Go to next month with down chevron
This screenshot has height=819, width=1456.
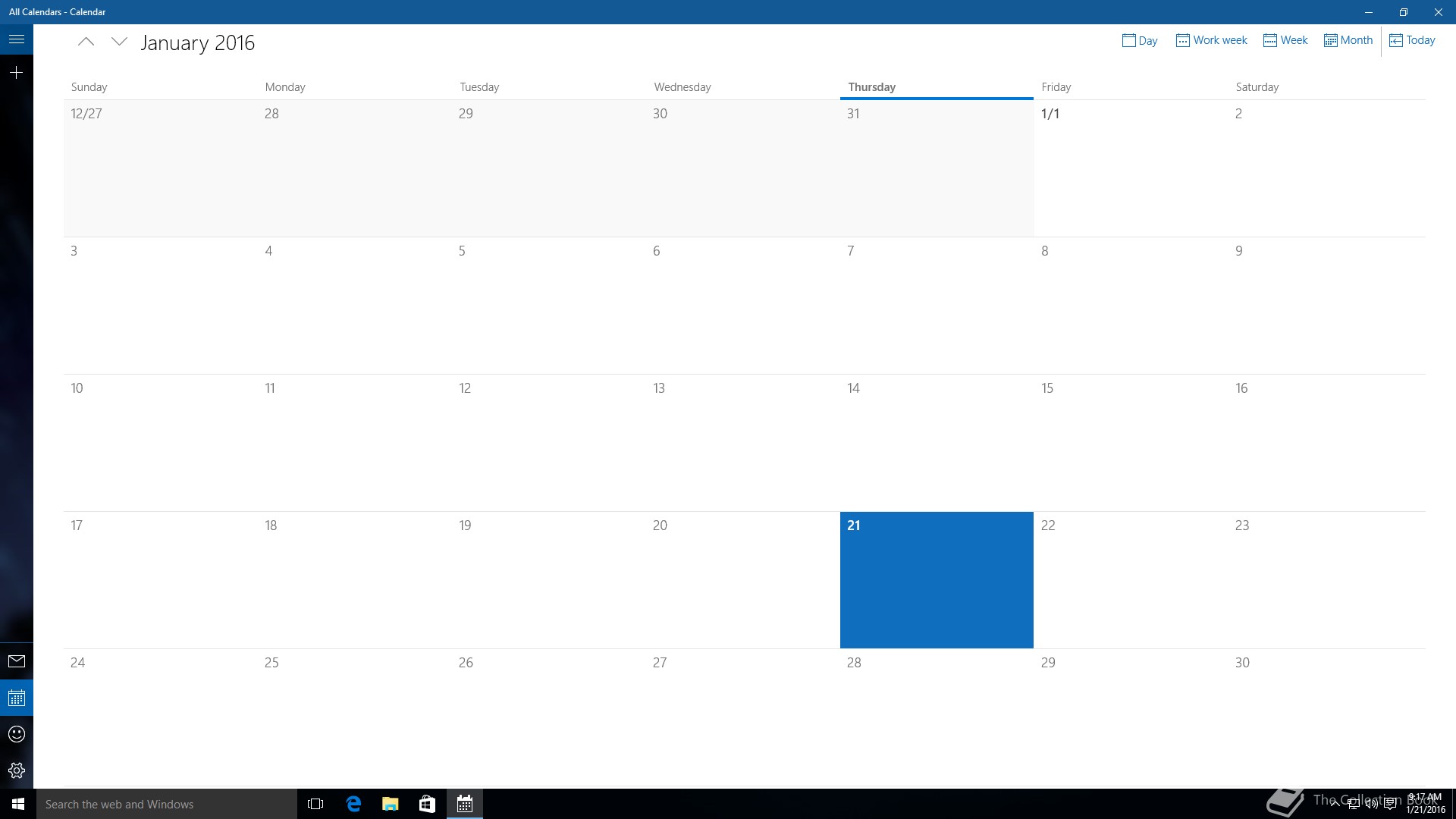[119, 42]
